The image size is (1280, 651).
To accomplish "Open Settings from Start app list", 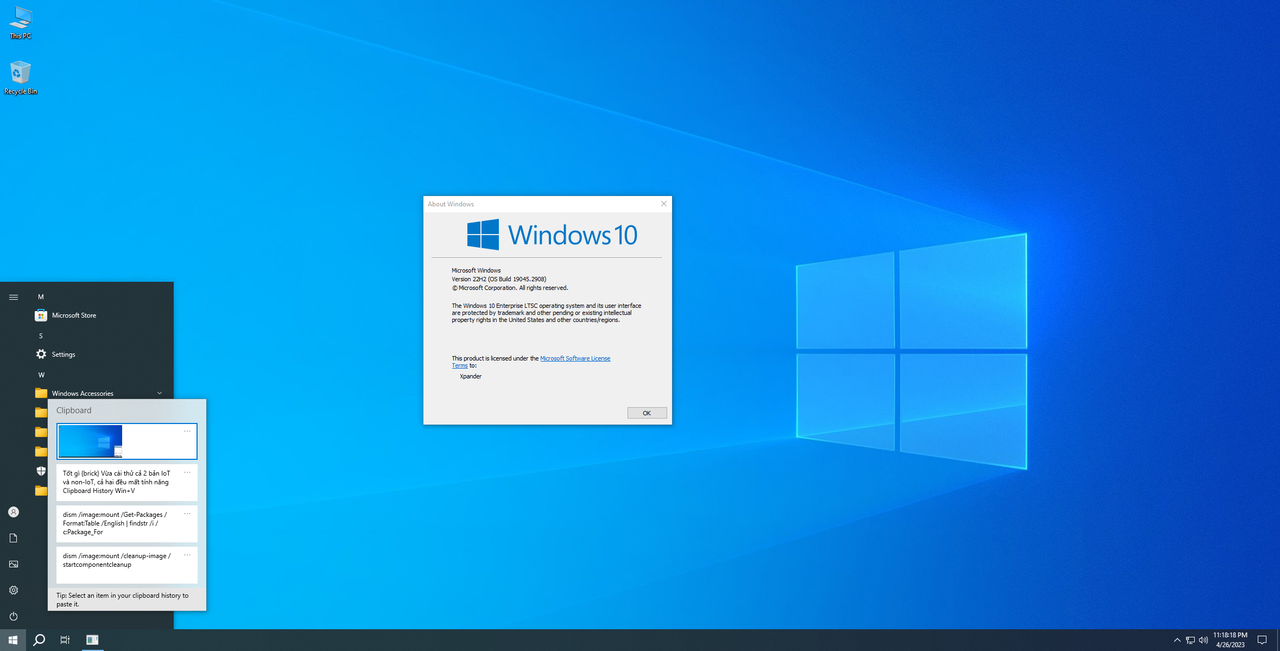I will (x=100, y=354).
